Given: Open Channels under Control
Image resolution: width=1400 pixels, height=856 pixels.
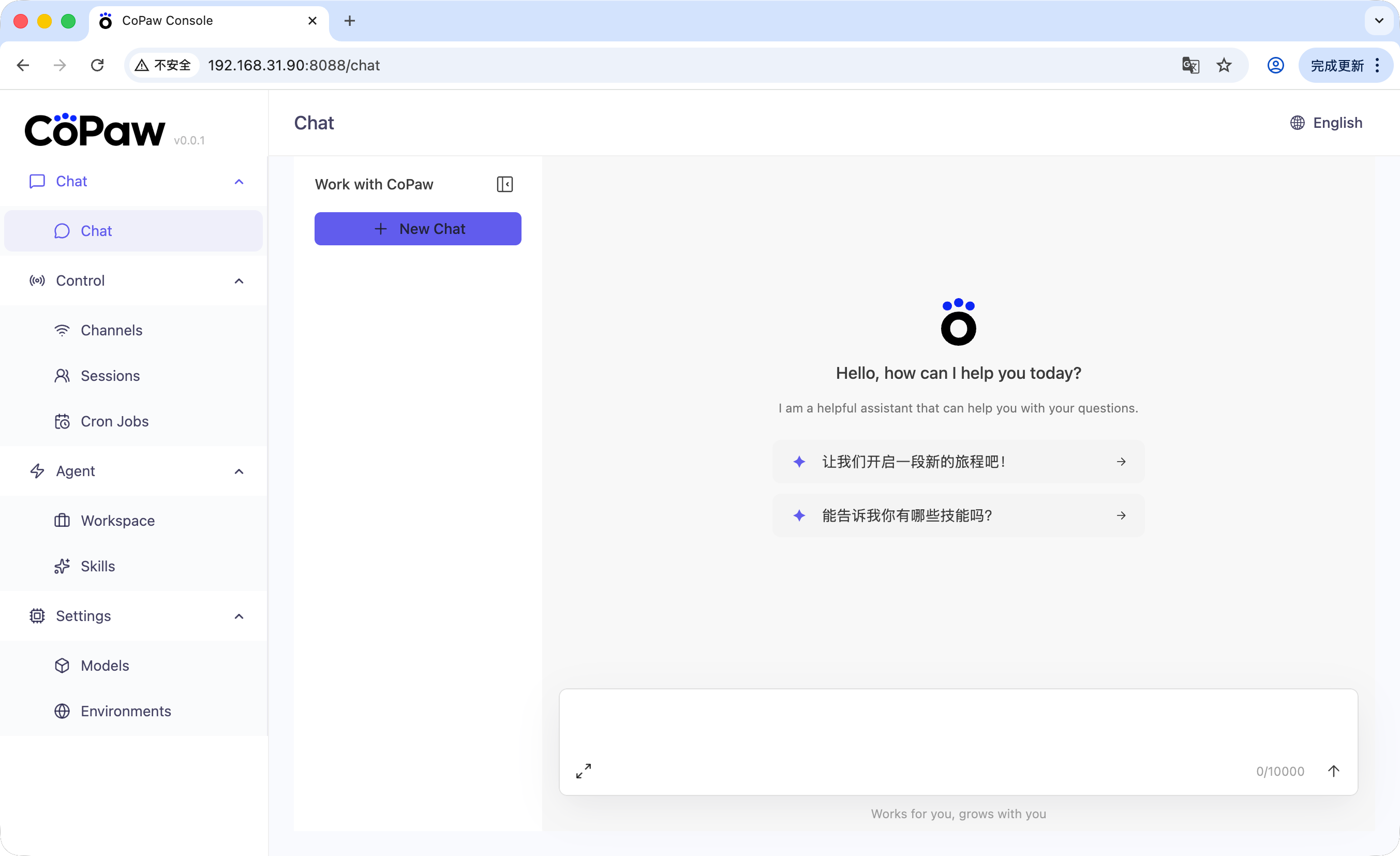Looking at the screenshot, I should 111,330.
